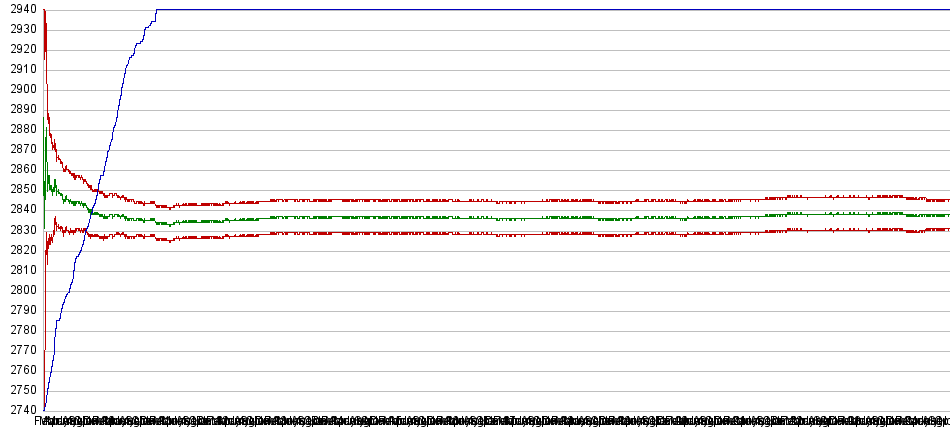The image size is (950, 435).
Task: Click the 2770 y-axis label
Action: tap(20, 350)
